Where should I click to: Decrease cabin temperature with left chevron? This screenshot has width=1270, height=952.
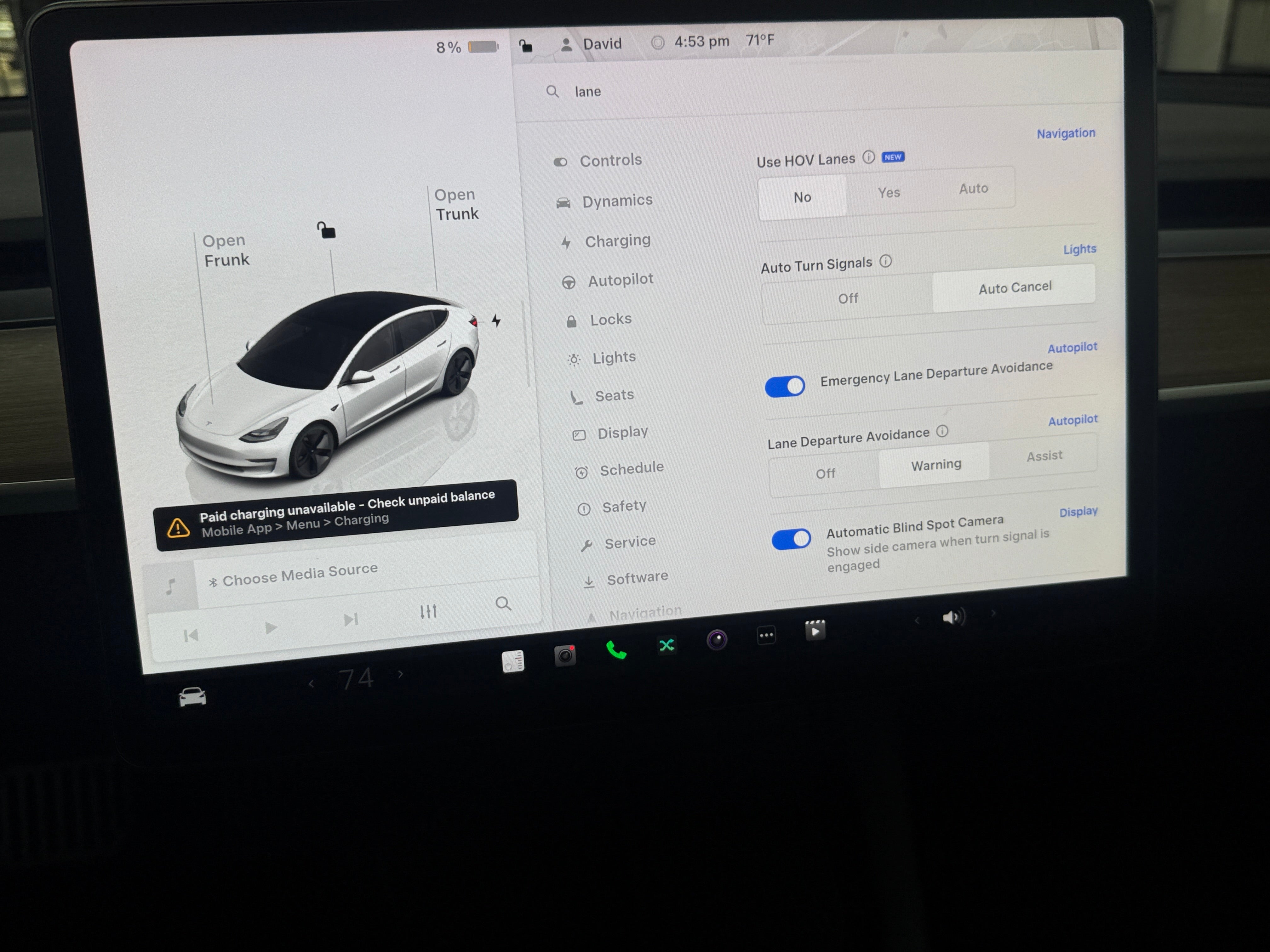(x=311, y=683)
